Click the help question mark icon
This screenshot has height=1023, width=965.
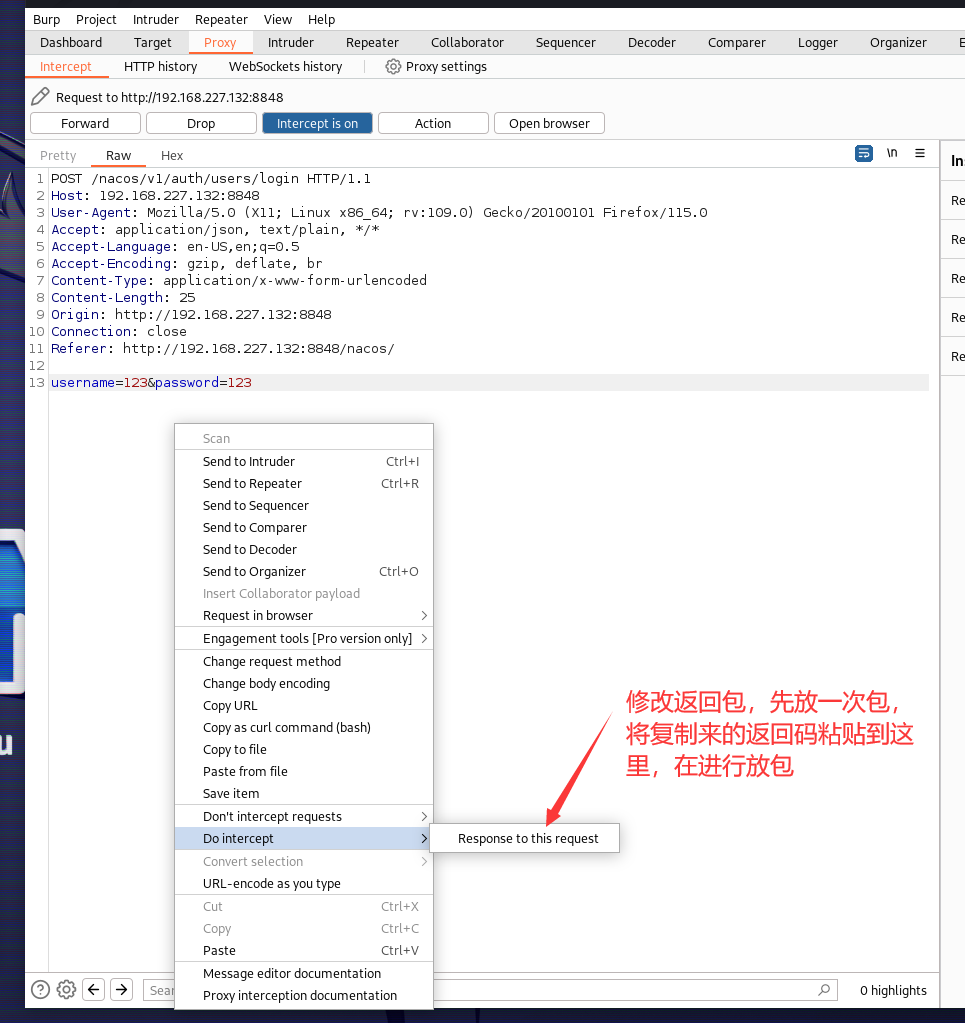[x=40, y=990]
